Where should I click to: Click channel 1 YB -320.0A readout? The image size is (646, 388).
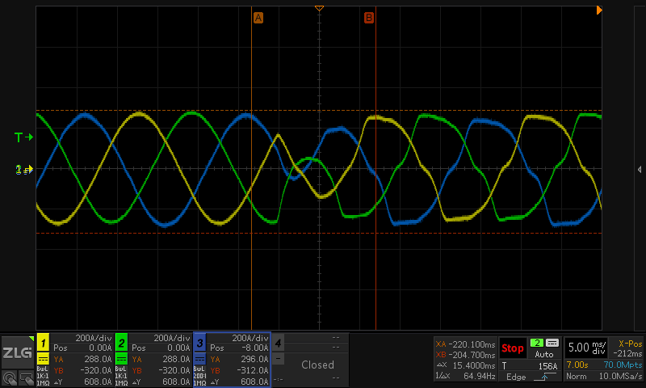pos(82,370)
